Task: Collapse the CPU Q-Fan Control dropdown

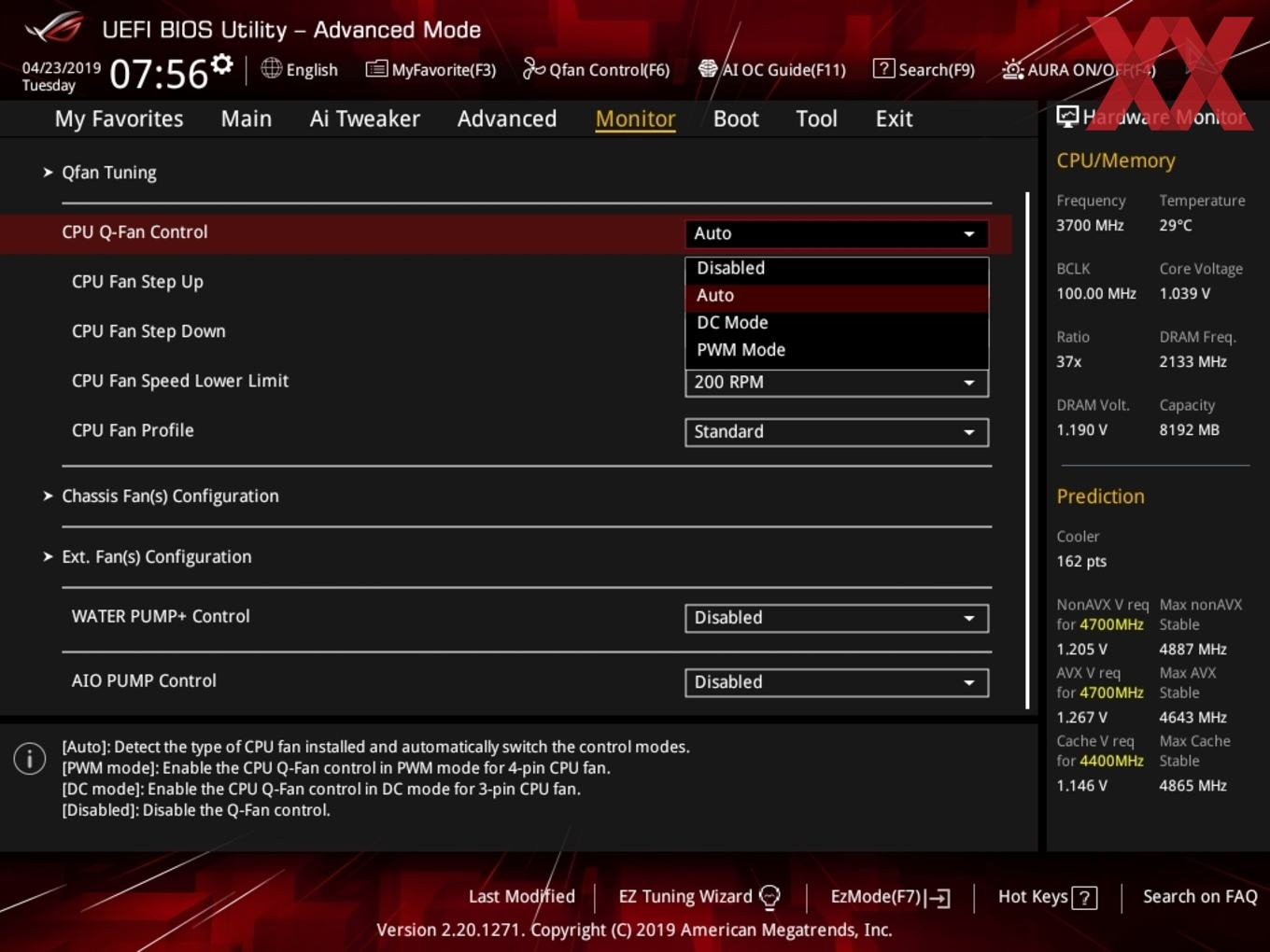Action: tap(837, 233)
